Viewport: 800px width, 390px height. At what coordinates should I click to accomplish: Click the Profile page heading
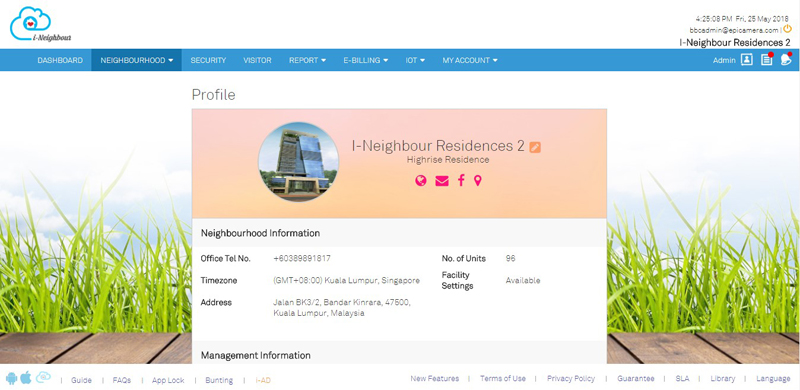(213, 95)
